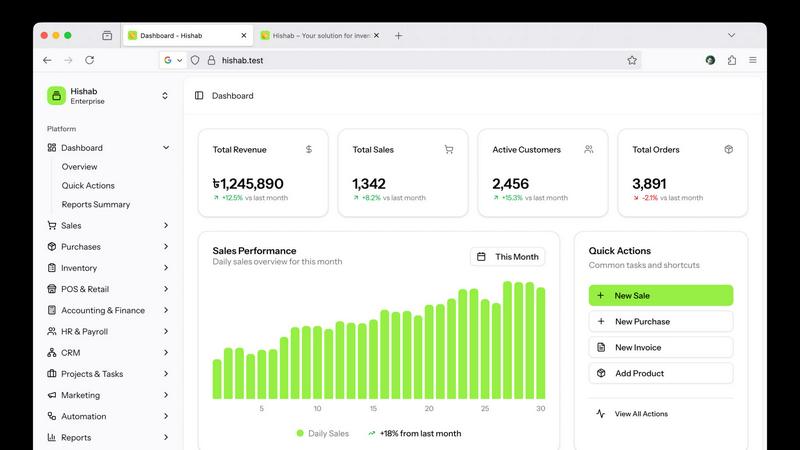Click the New Purchase button
This screenshot has width=800, height=450.
point(661,321)
